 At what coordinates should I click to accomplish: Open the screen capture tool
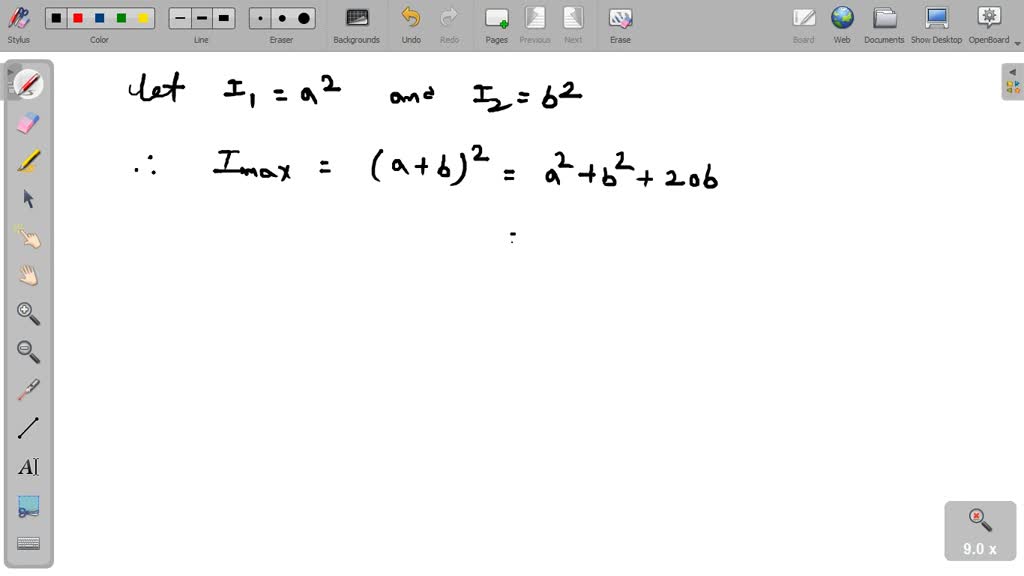pos(27,505)
